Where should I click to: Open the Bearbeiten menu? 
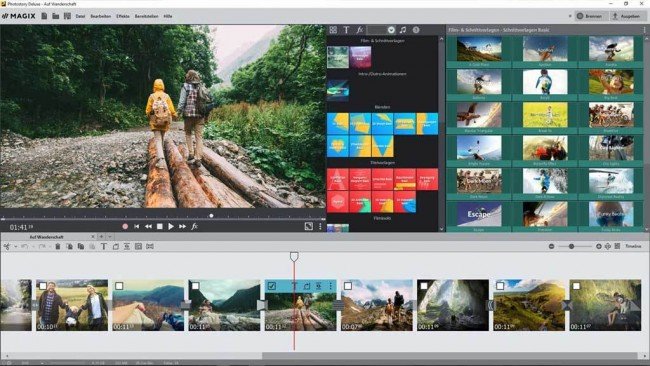pos(101,16)
